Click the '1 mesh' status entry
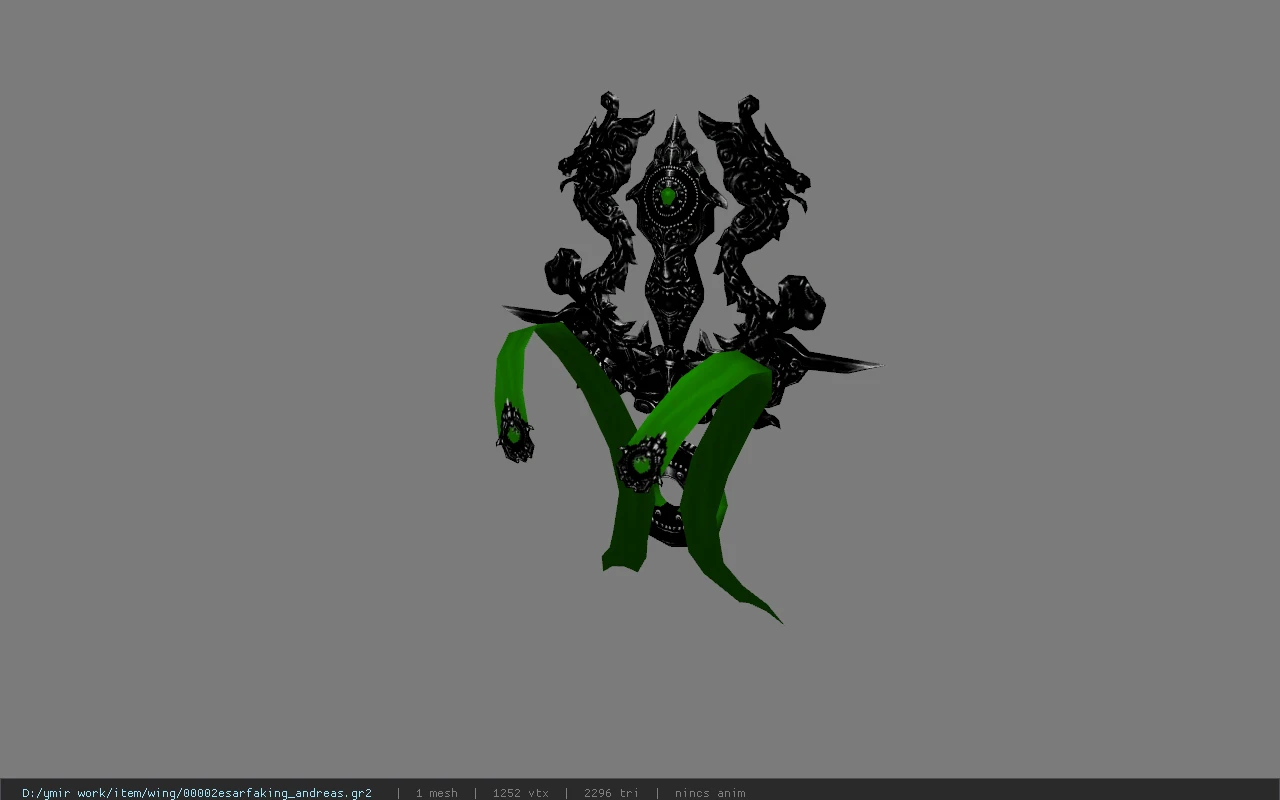This screenshot has height=800, width=1280. click(436, 793)
